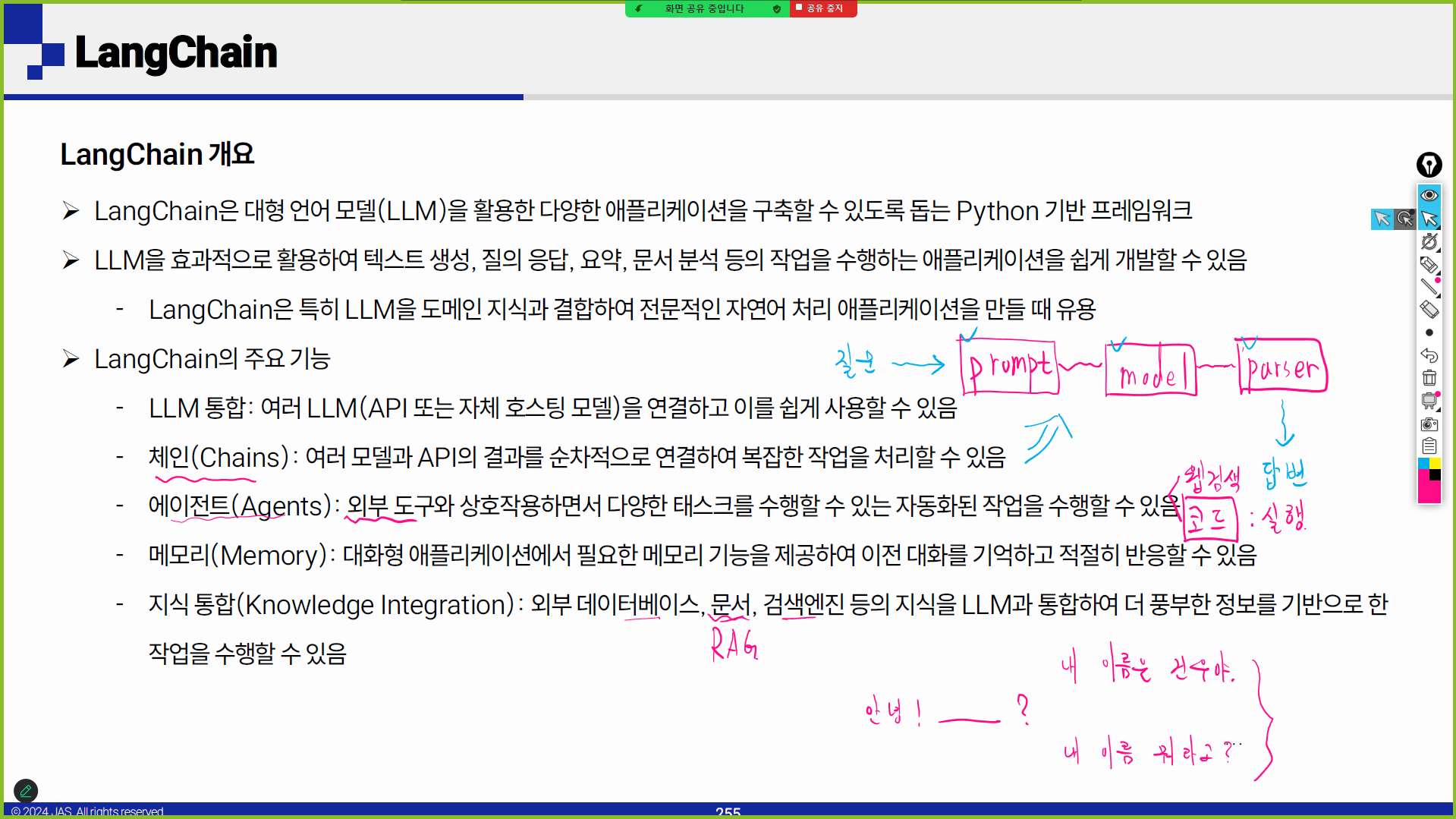
Task: Click the shield icon in sharing bar
Action: click(x=776, y=9)
